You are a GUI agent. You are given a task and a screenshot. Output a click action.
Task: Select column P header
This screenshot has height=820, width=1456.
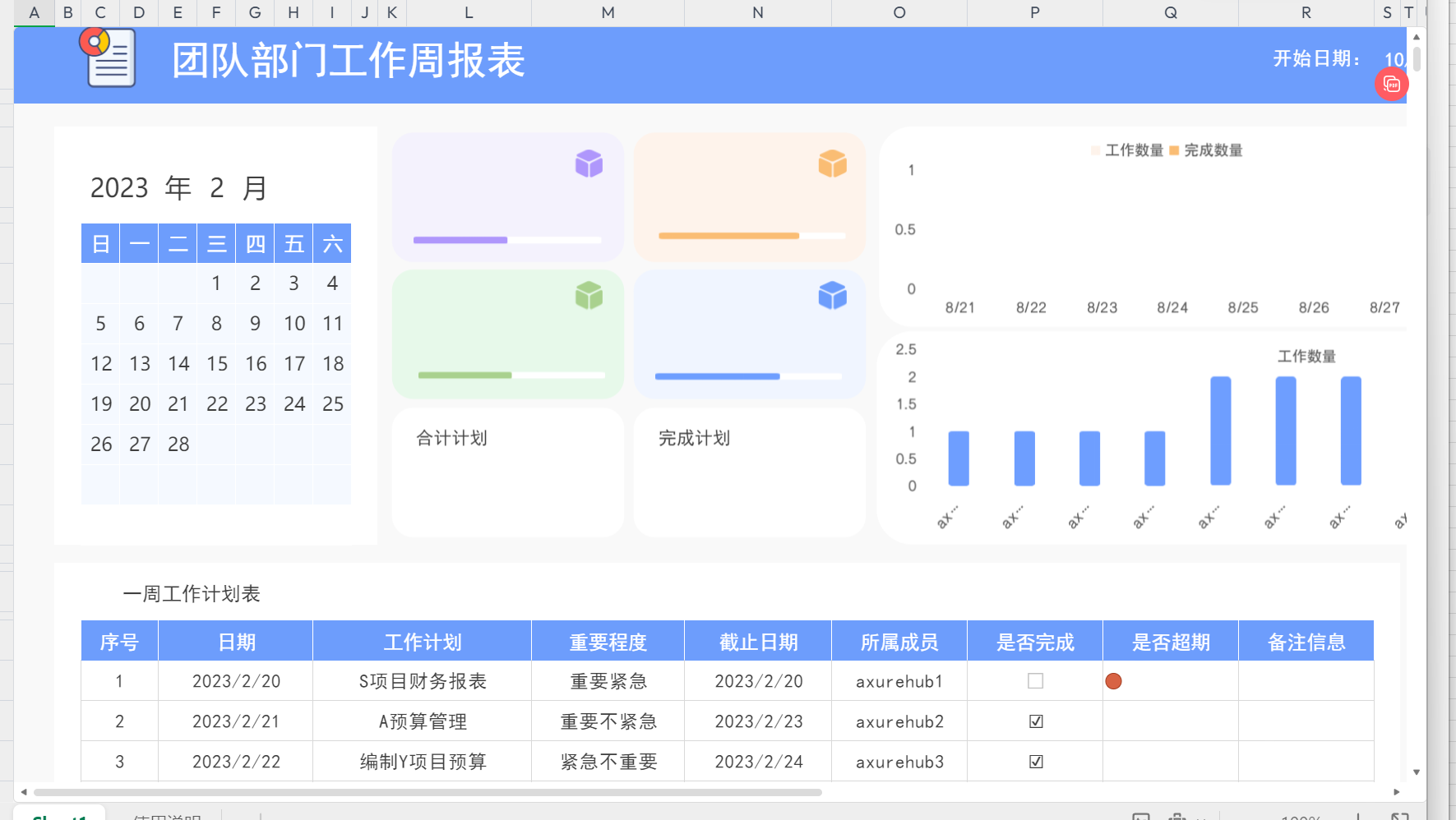(1035, 12)
